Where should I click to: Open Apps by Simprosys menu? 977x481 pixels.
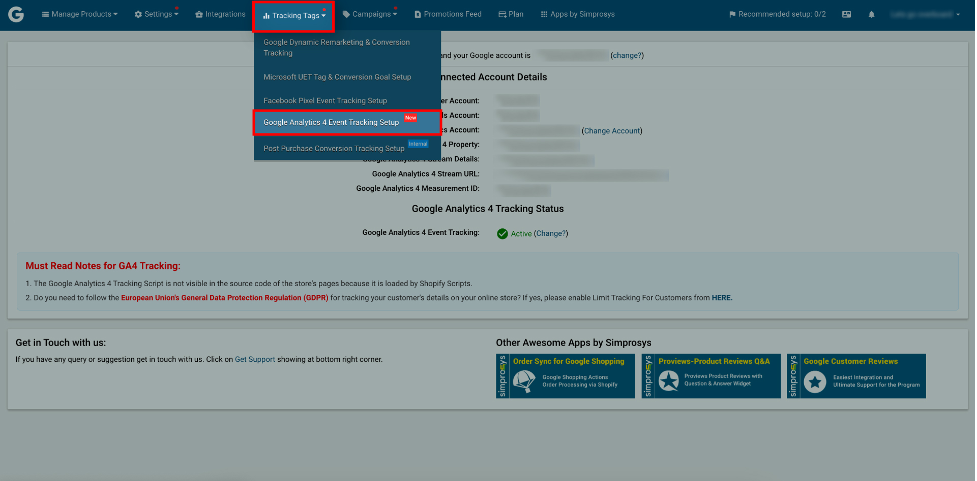(x=578, y=14)
